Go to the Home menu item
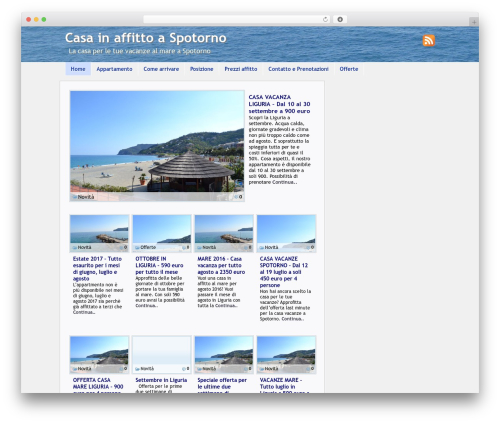 coord(78,69)
